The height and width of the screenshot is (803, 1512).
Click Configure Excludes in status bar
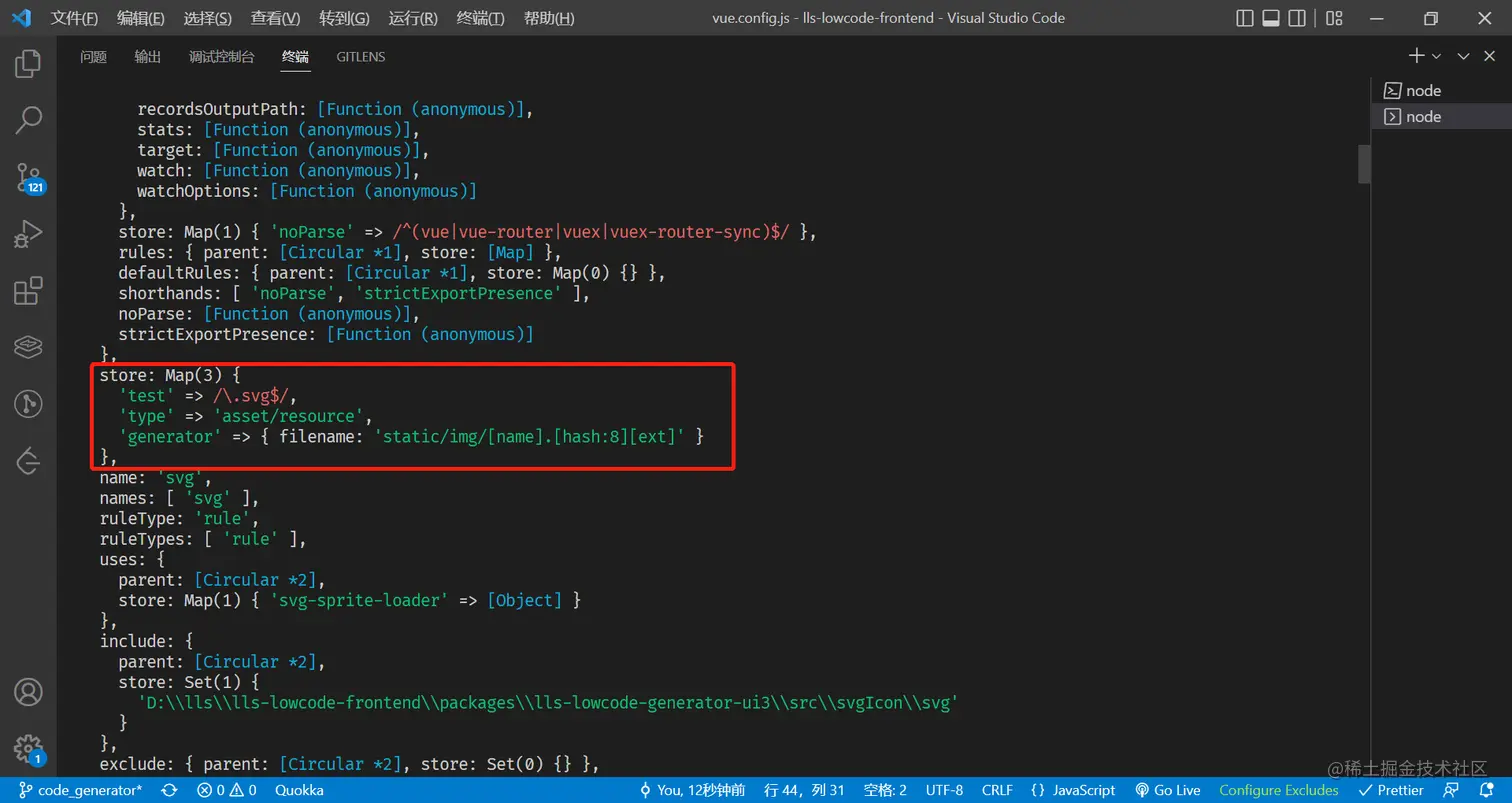[1278, 790]
